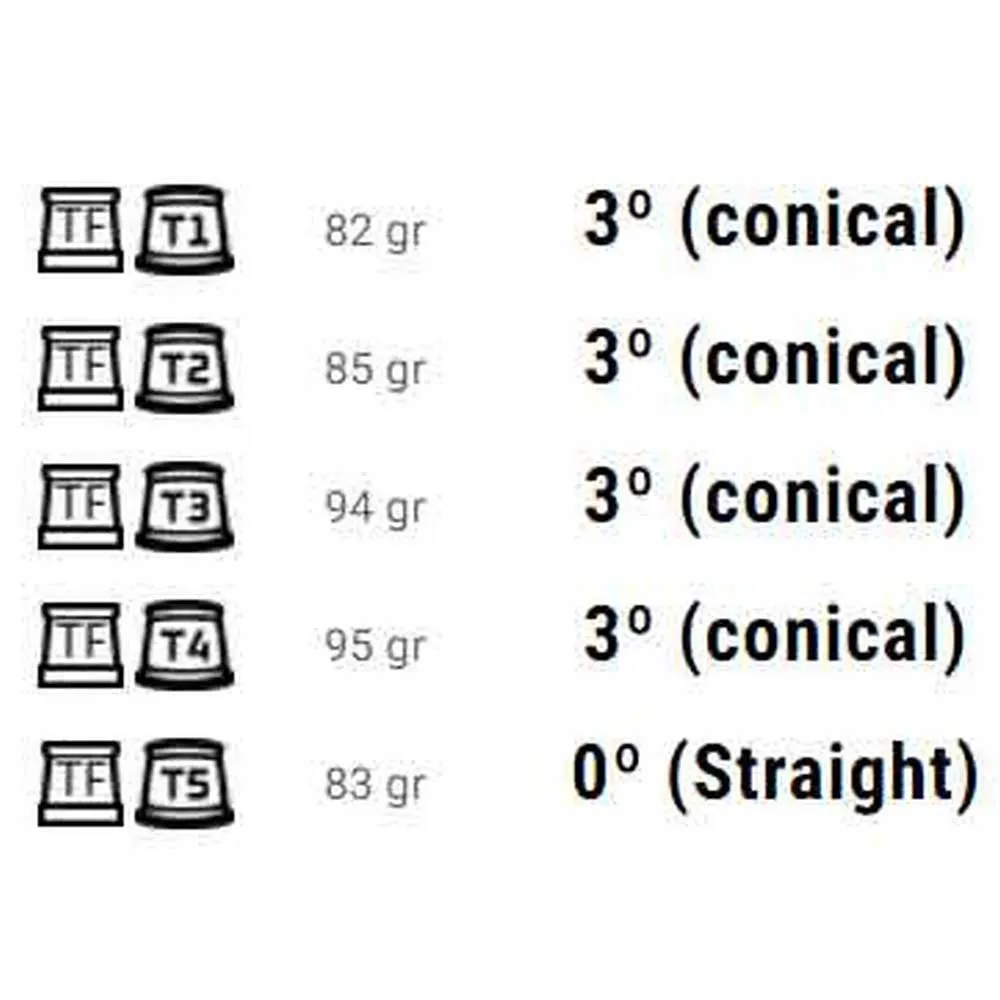Viewport: 1000px width, 1000px height.
Task: Click the TF icon next to T3
Action: coord(81,506)
